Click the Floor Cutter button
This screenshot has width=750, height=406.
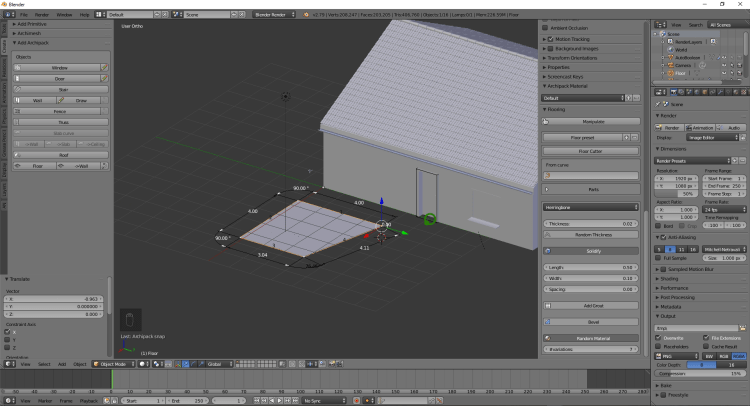590,151
